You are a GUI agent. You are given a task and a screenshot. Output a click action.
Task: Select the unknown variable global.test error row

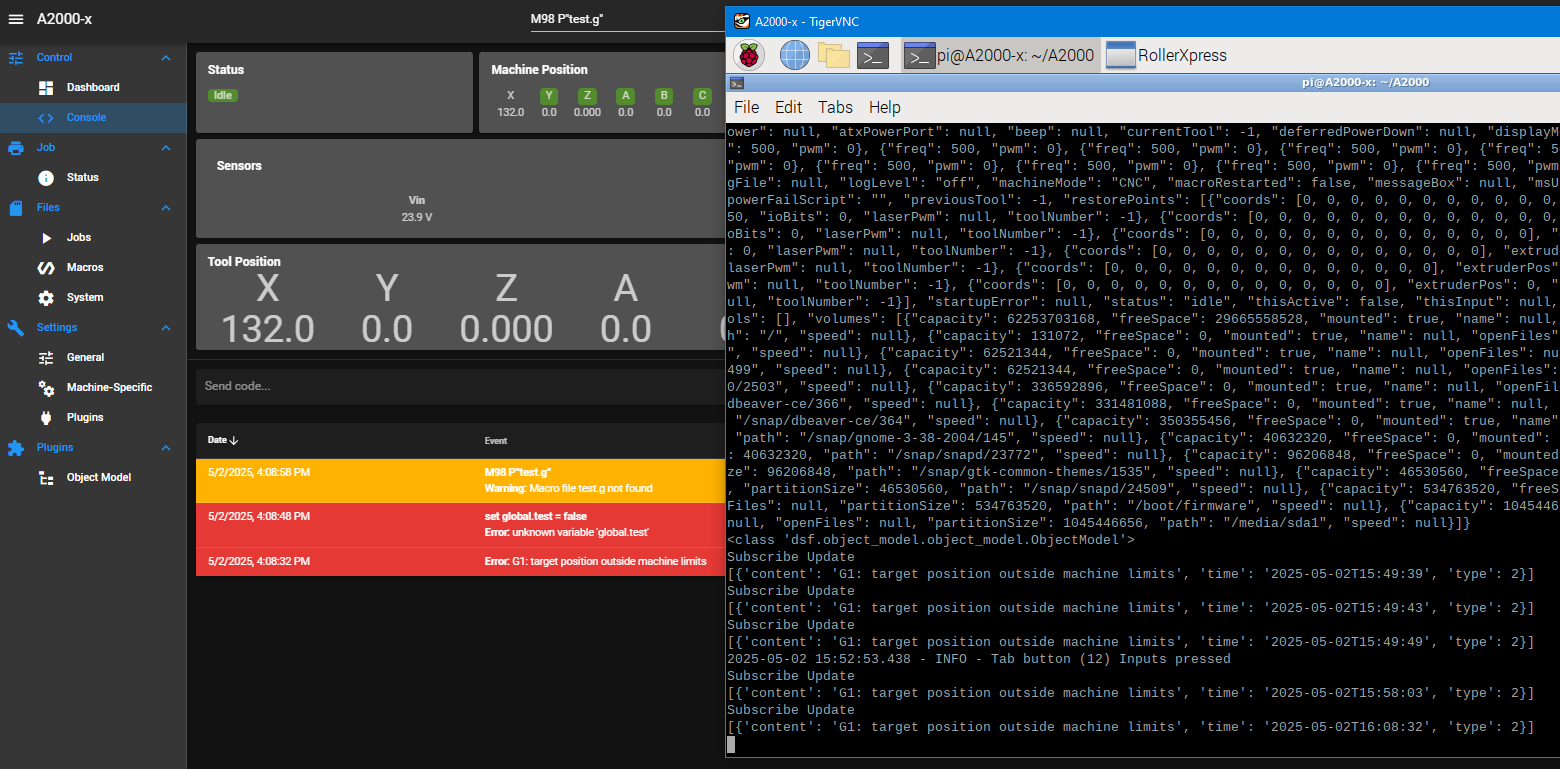click(460, 525)
